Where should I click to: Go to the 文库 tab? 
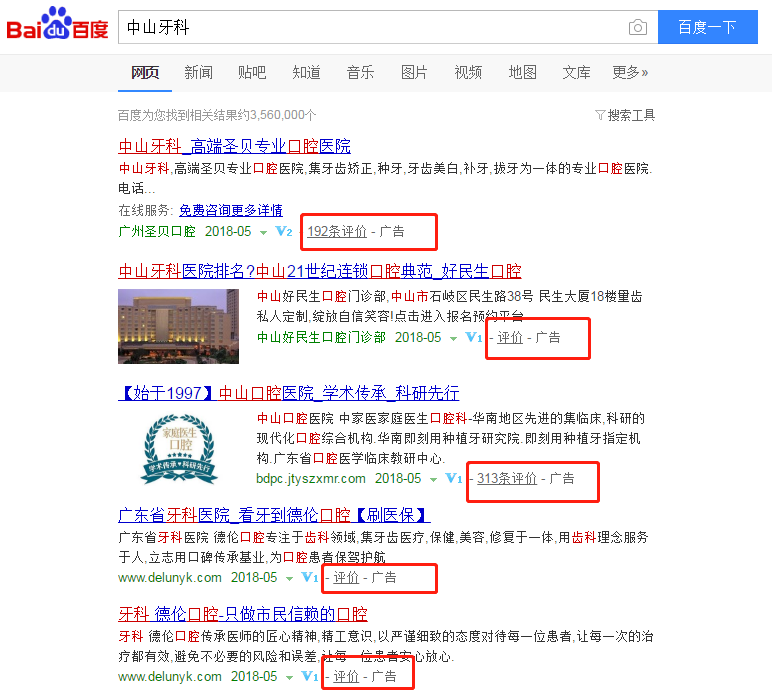[576, 72]
